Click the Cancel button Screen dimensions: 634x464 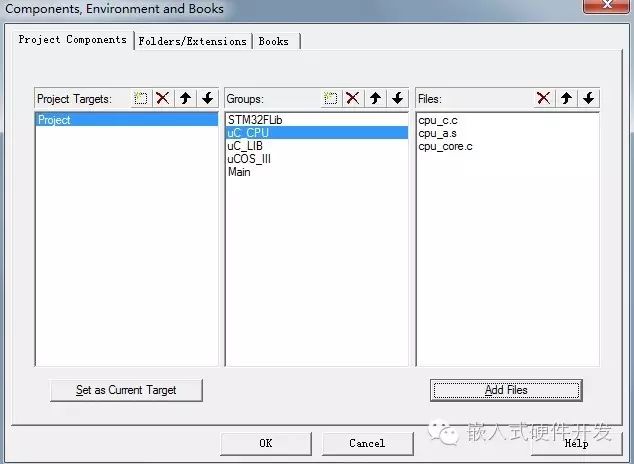click(x=368, y=443)
